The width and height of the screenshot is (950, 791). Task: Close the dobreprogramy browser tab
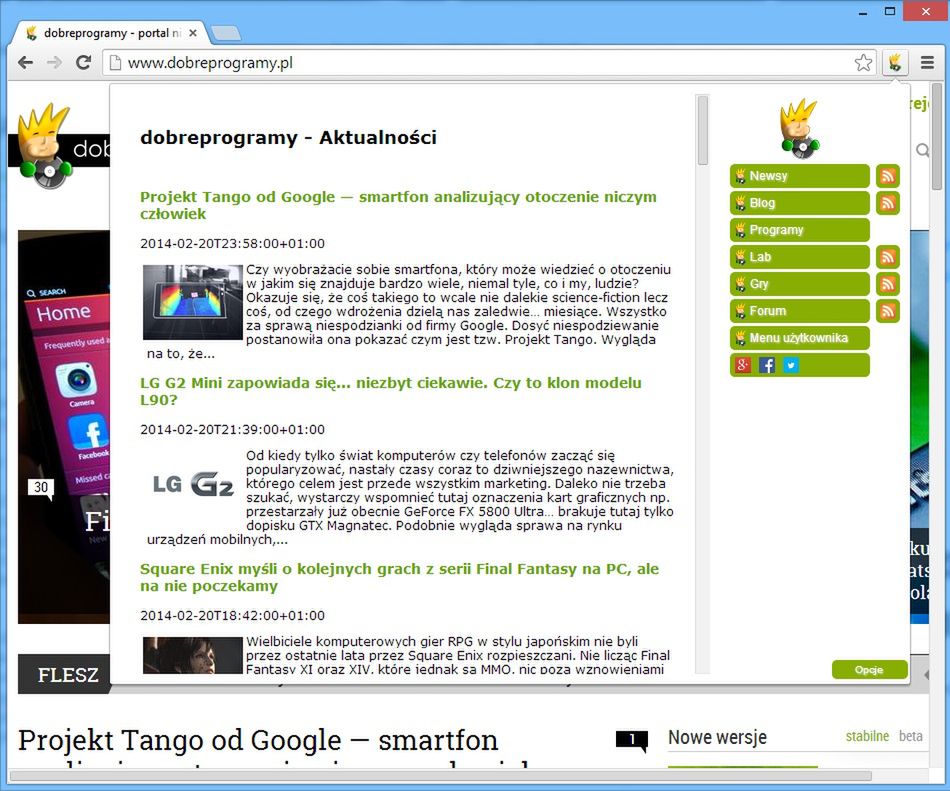(x=193, y=33)
